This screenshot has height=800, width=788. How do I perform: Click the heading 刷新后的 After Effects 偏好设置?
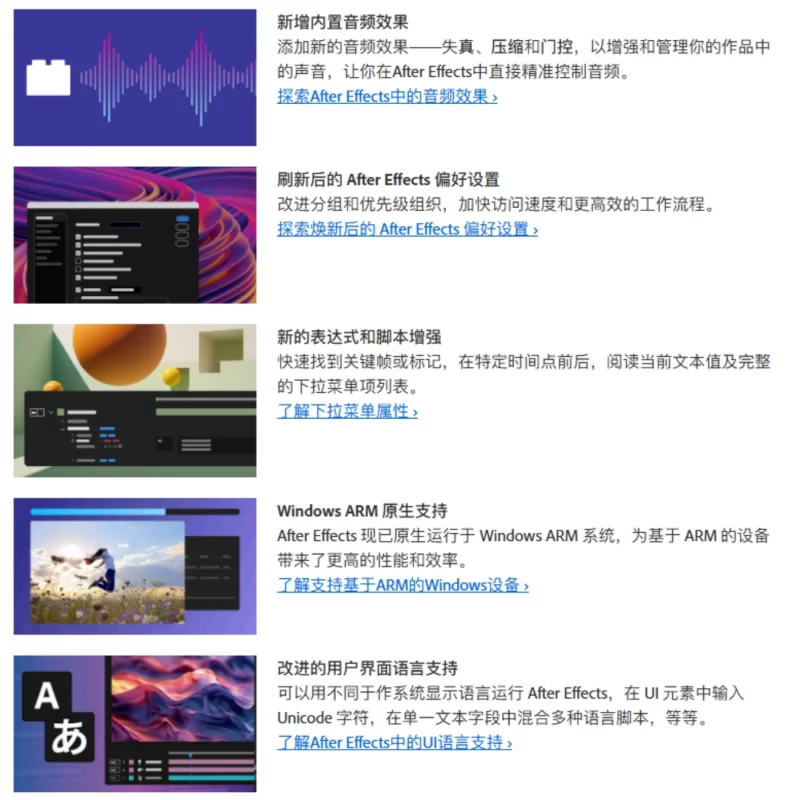coord(388,180)
